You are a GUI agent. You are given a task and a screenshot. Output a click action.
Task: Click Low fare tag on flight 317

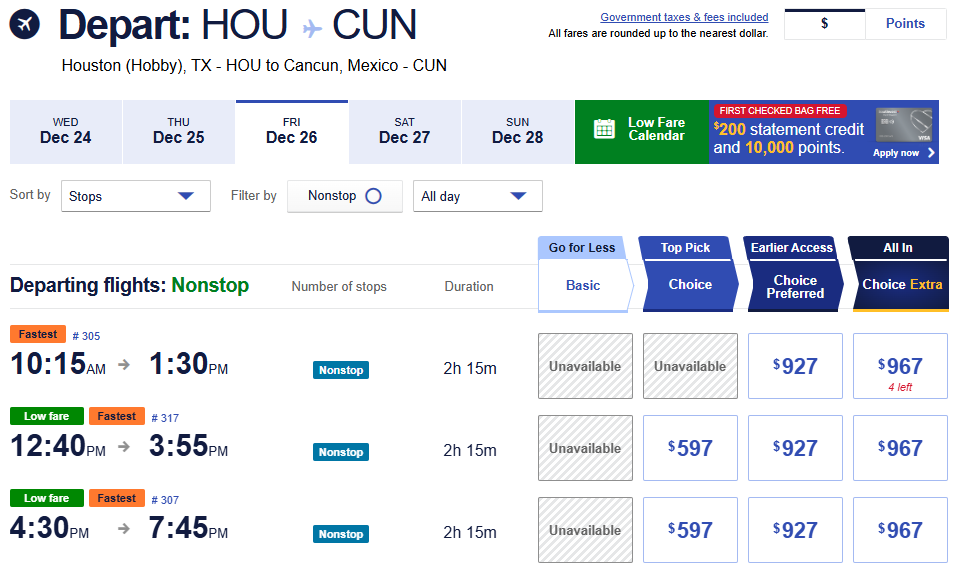[46, 416]
